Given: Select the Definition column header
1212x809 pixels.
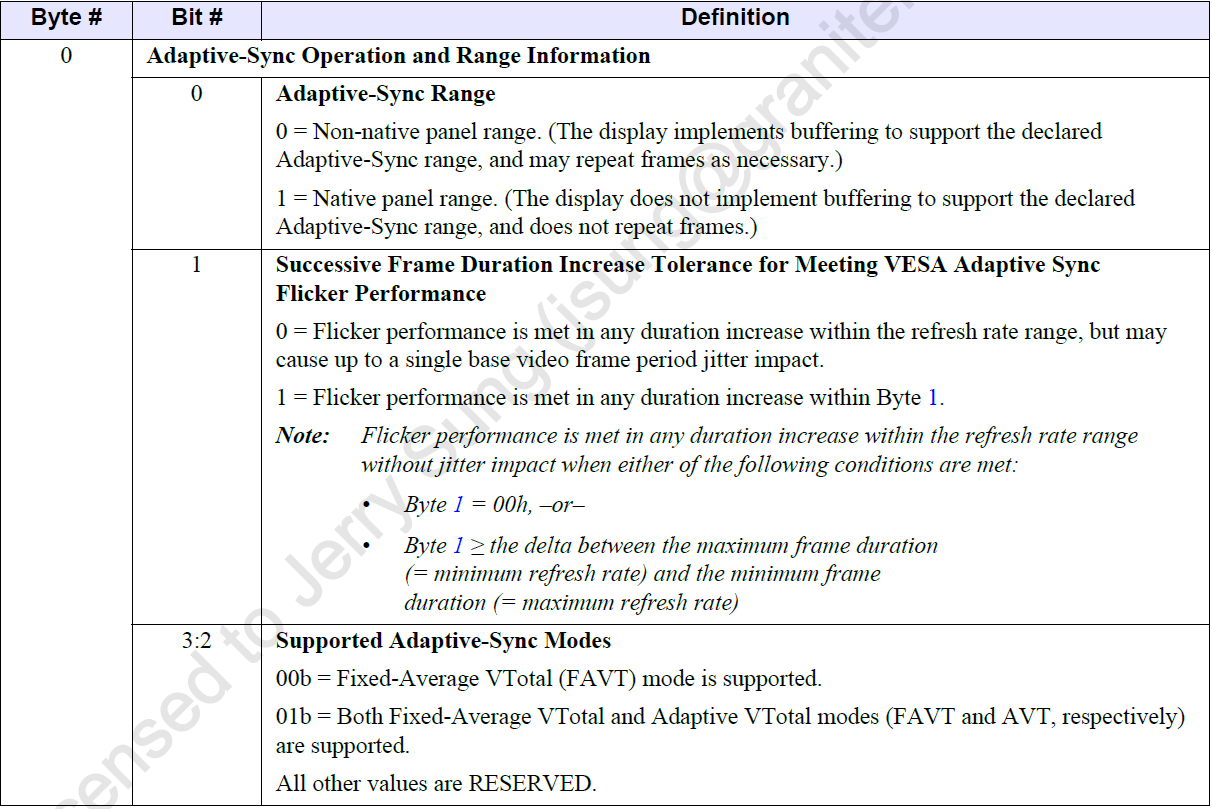Looking at the screenshot, I should pyautogui.click(x=735, y=17).
